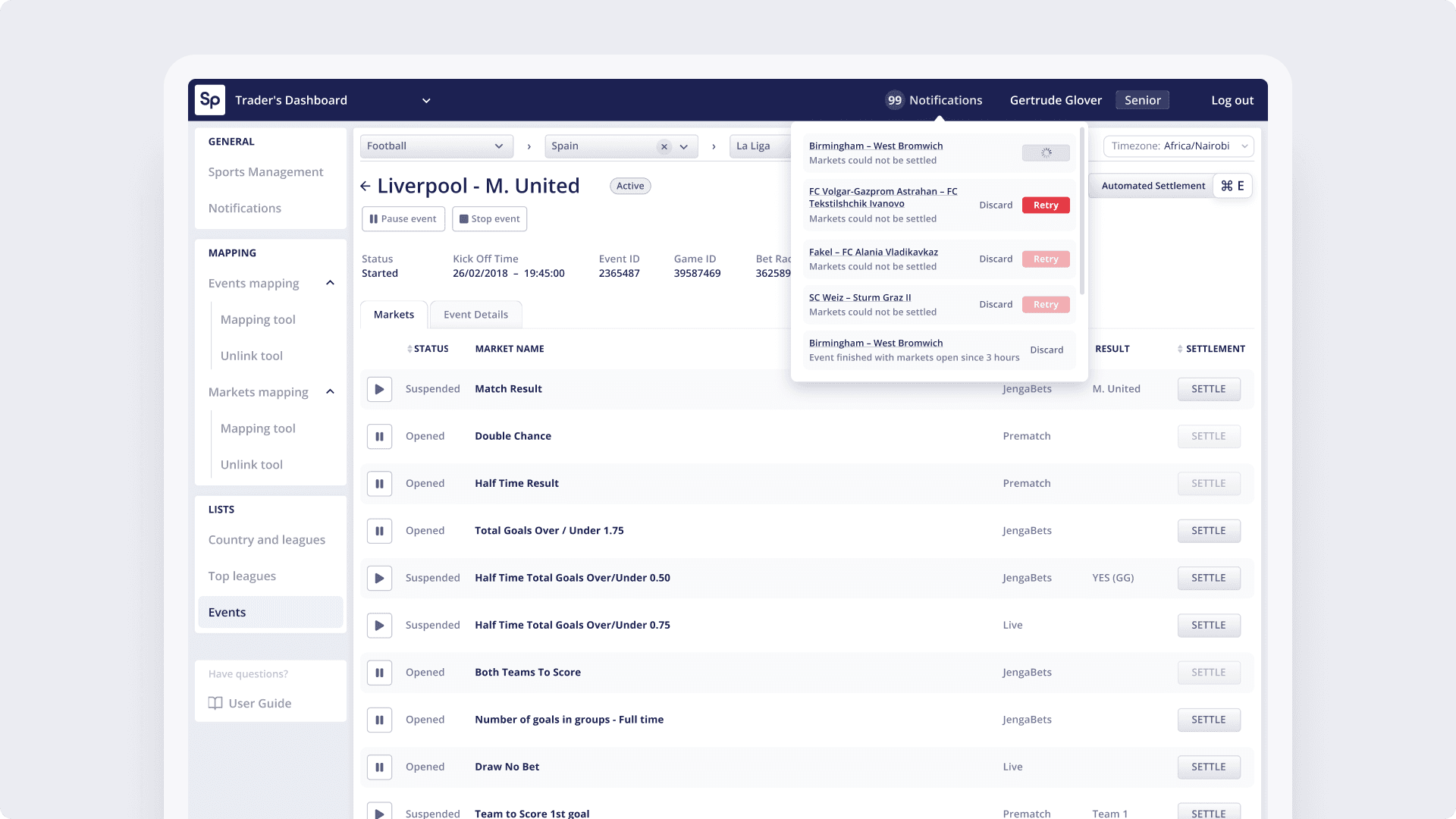This screenshot has height=819, width=1456.
Task: Pause the Half Time Result market
Action: (x=379, y=484)
